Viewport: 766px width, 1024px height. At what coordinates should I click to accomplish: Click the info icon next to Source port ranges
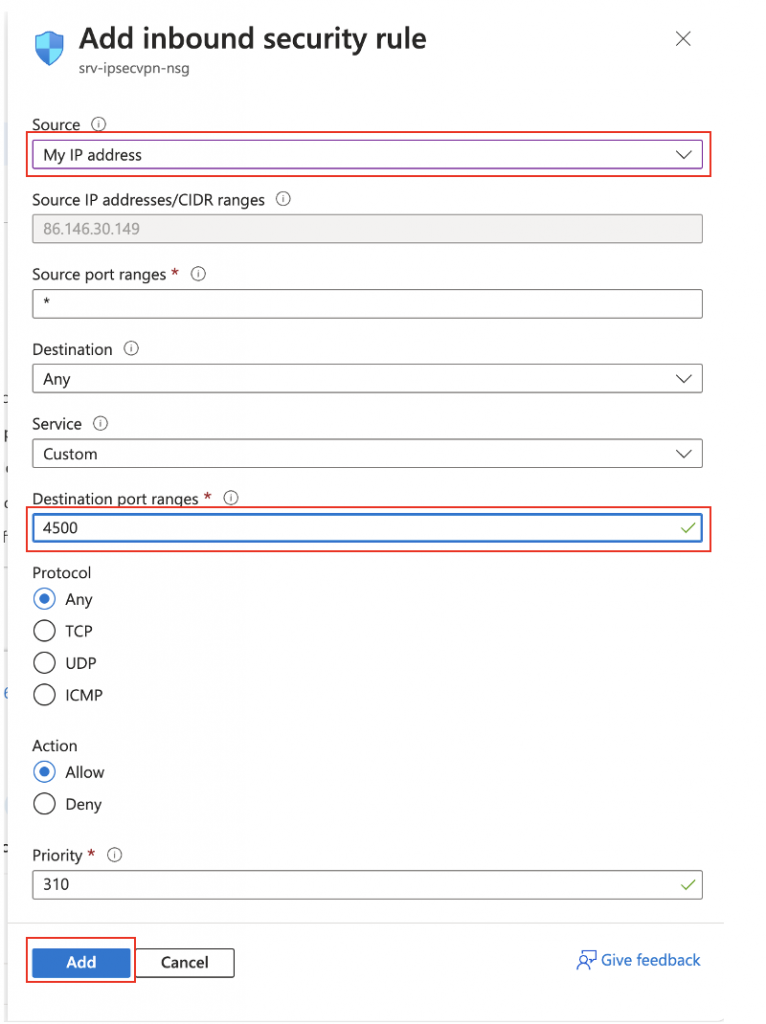(x=198, y=274)
